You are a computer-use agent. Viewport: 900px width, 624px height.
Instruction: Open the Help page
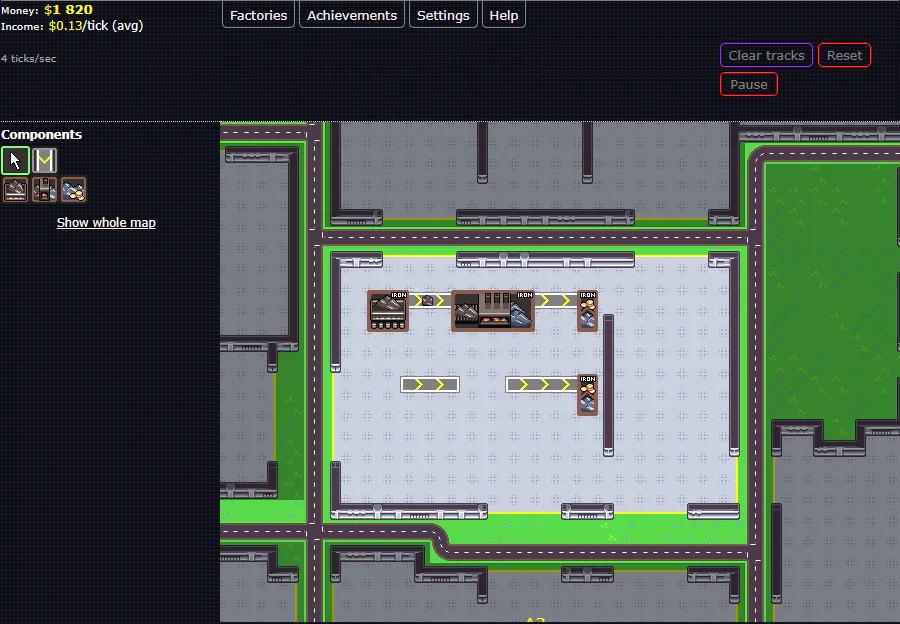pos(503,15)
